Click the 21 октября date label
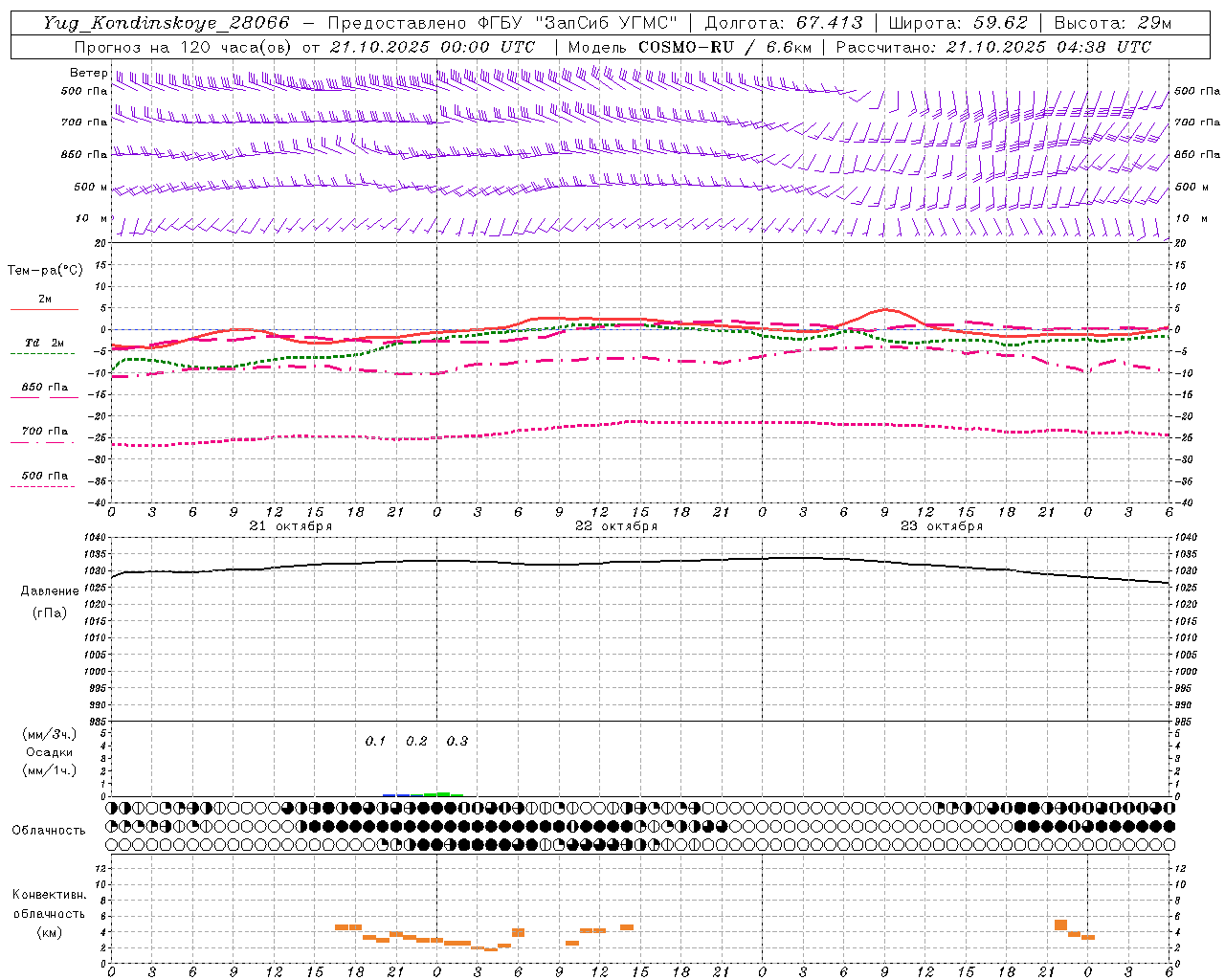1225x980 pixels. pos(291,525)
